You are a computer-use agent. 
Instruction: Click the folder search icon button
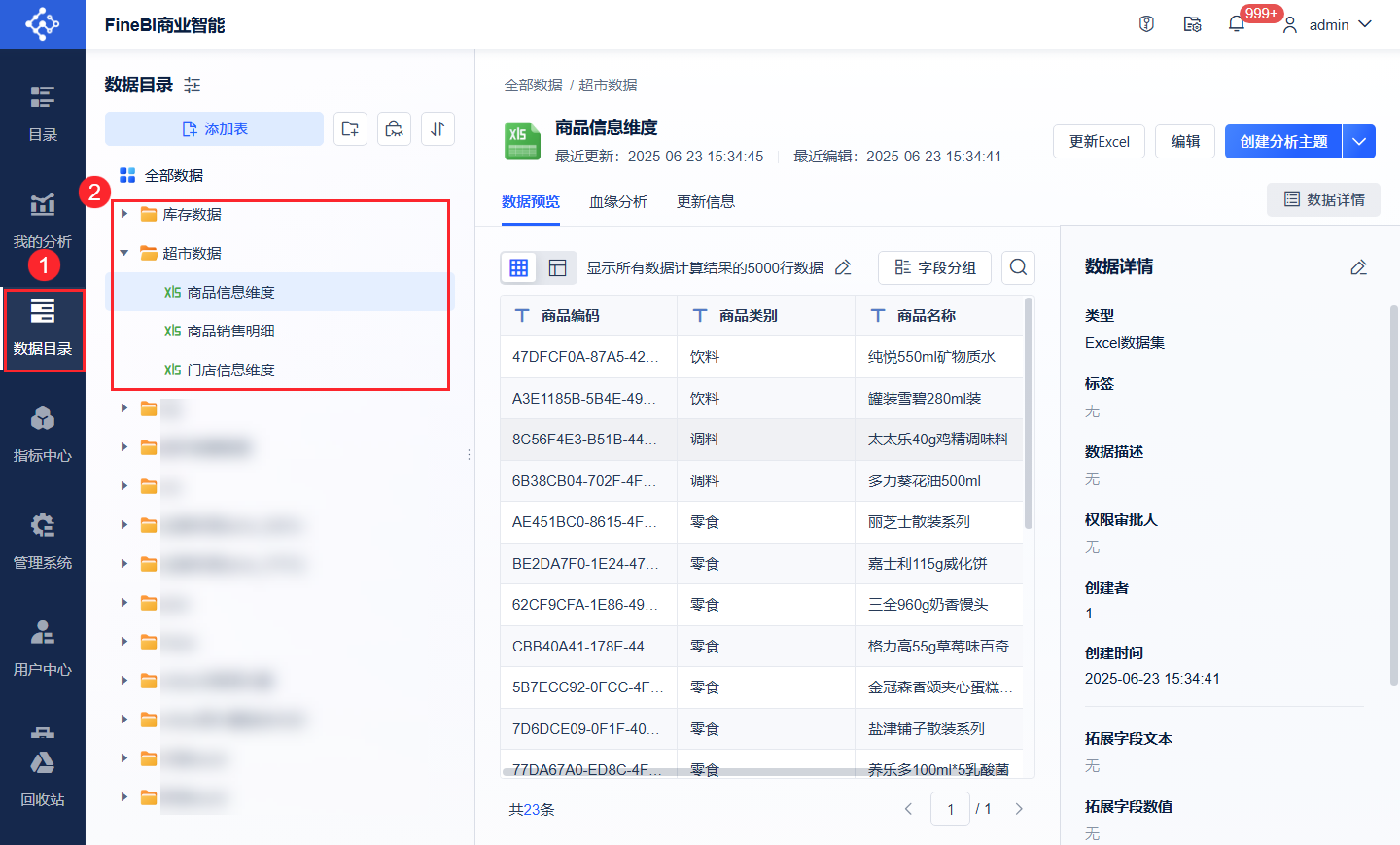tap(394, 128)
